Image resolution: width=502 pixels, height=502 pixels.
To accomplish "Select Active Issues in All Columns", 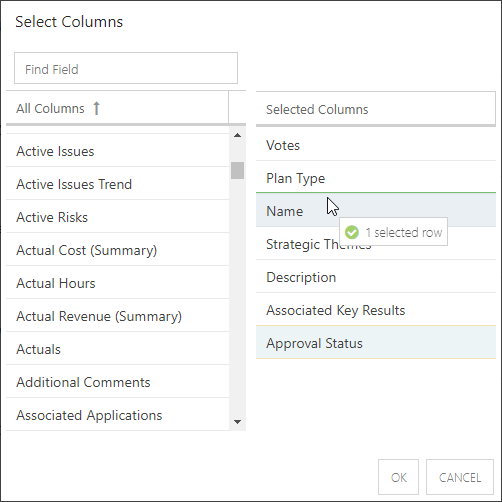I will click(117, 151).
